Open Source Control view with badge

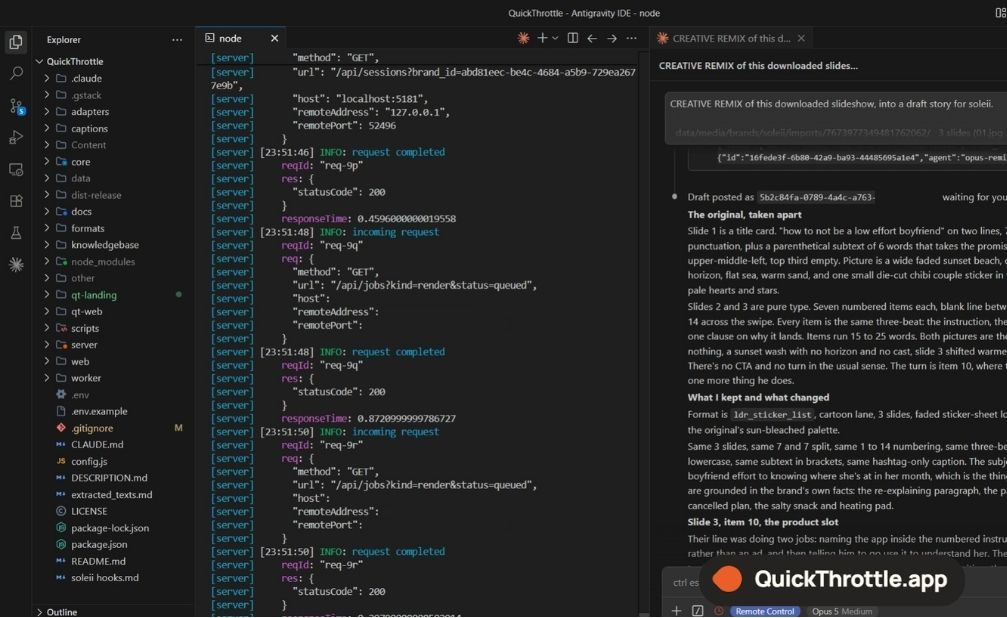17,106
